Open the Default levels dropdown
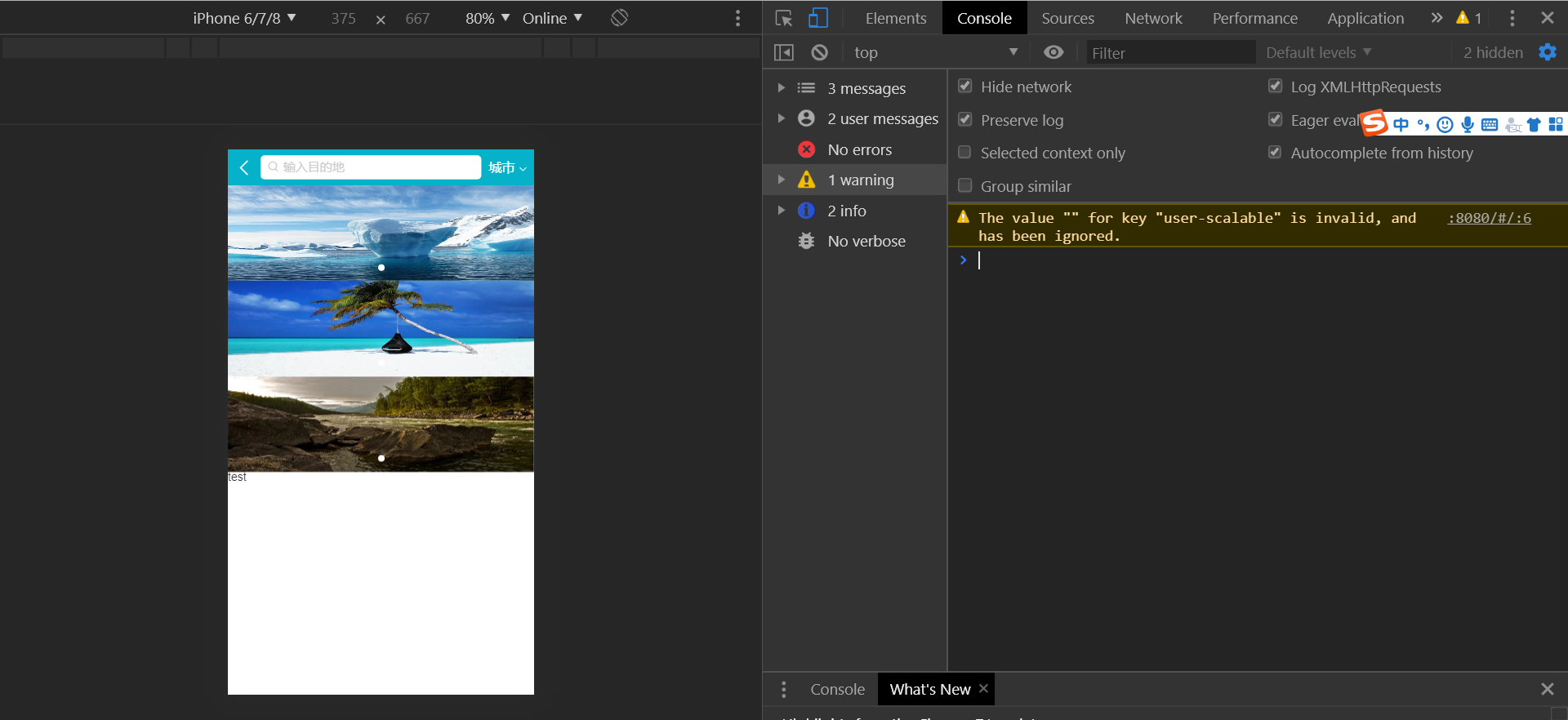This screenshot has height=720, width=1568. (1319, 52)
